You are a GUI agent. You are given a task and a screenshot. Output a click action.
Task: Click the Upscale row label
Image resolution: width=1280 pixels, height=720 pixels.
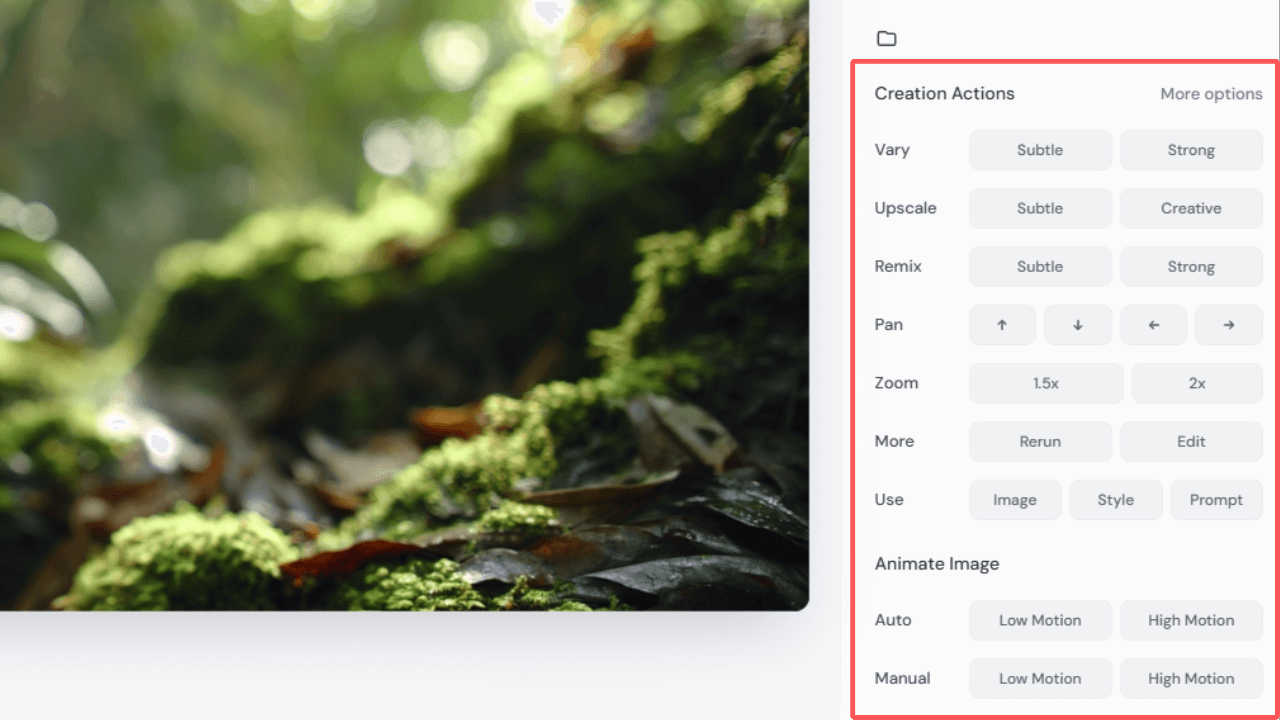pyautogui.click(x=906, y=208)
